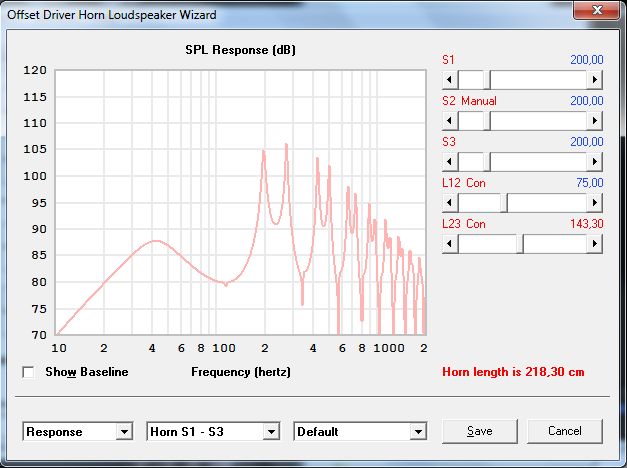Click the L12 Con slider right arrow

[x=595, y=203]
